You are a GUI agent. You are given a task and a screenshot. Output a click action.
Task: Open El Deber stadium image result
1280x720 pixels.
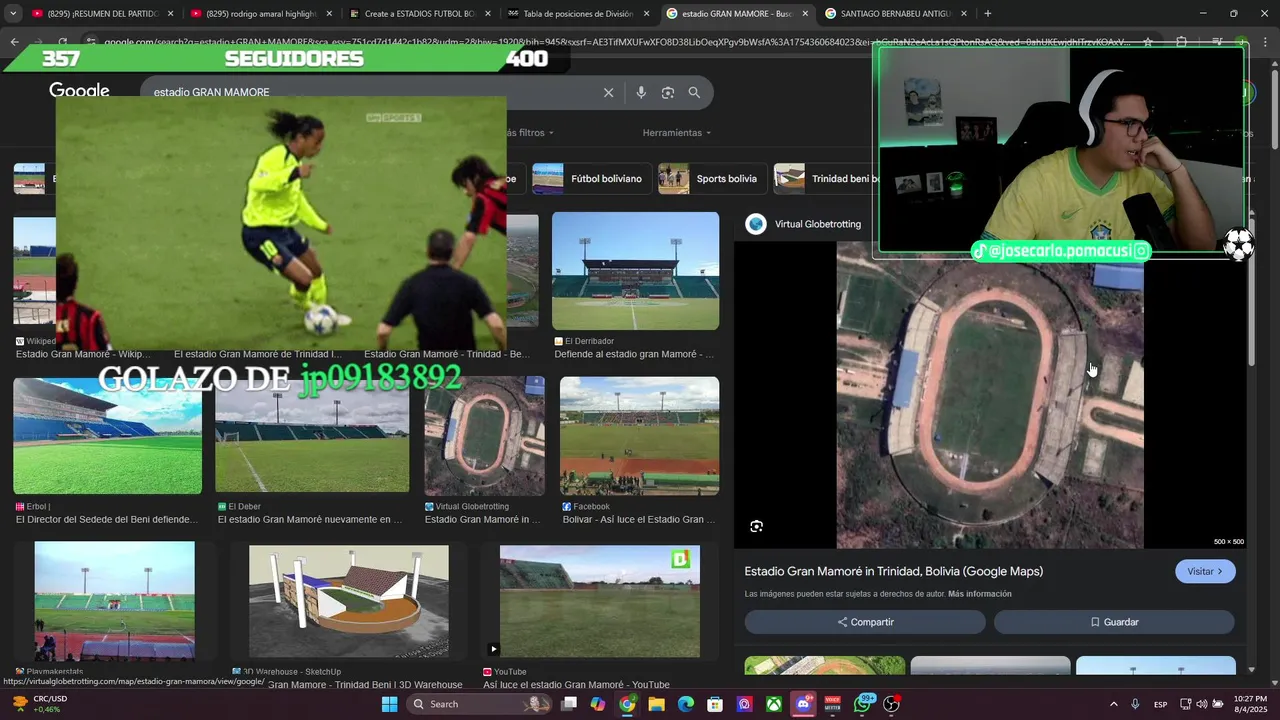click(312, 436)
